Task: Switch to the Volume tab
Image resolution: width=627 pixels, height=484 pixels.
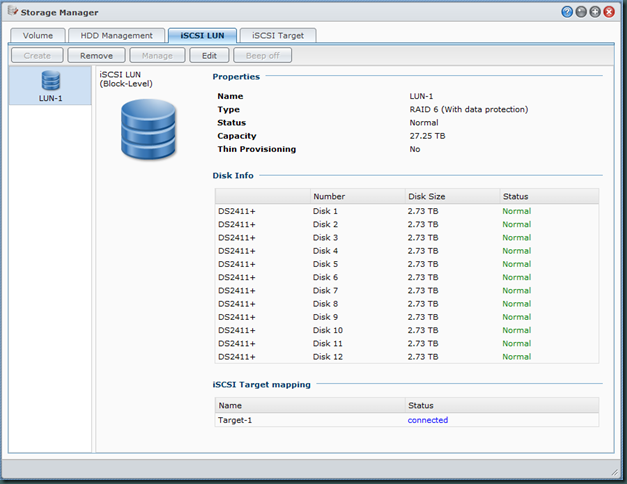Action: pos(38,35)
